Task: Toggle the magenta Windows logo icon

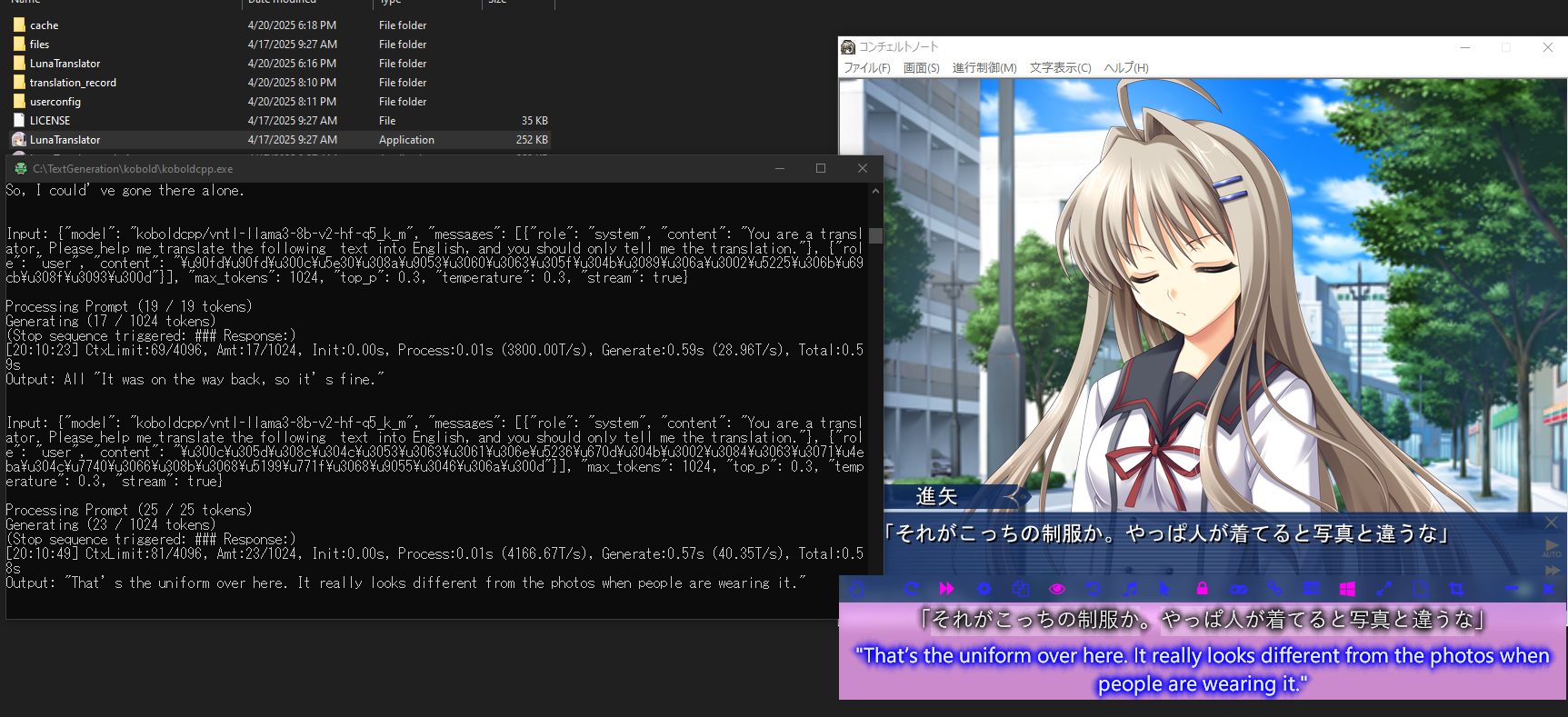Action: pos(1347,589)
